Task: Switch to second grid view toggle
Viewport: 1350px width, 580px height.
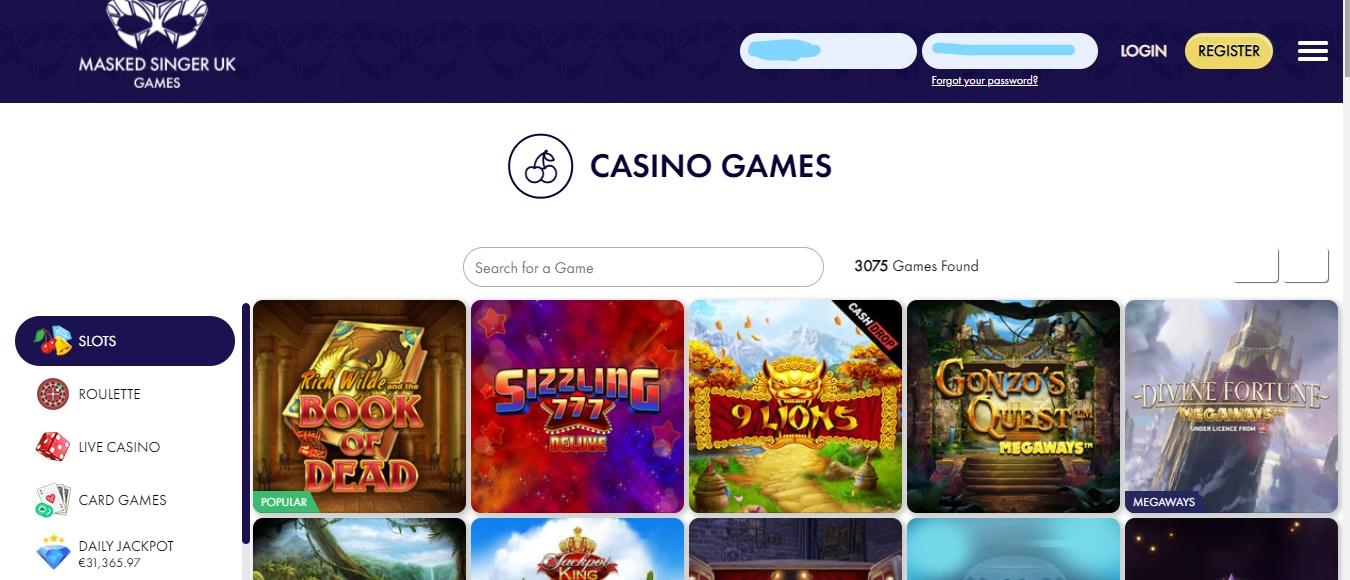Action: click(1306, 266)
